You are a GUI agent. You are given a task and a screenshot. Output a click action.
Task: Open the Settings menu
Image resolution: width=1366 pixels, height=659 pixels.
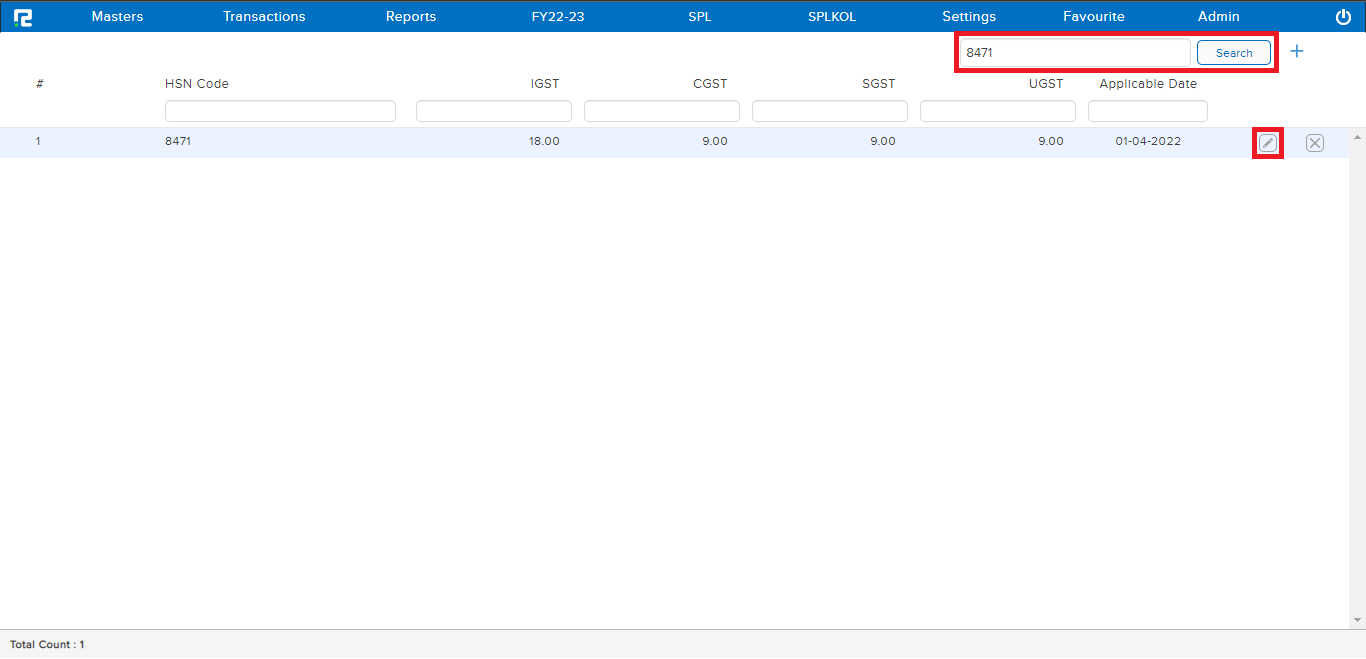click(x=969, y=17)
